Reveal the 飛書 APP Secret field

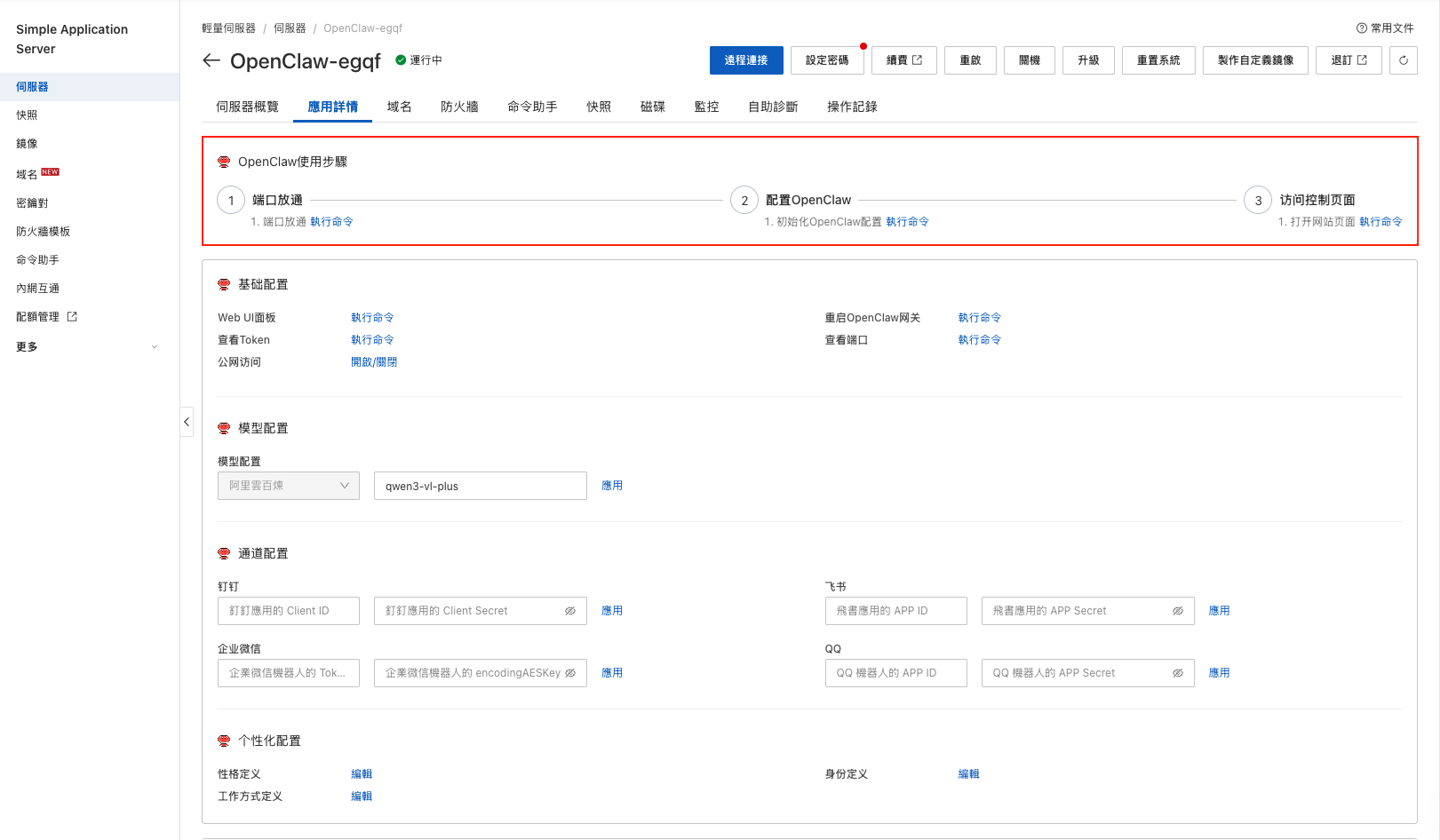tap(1177, 611)
